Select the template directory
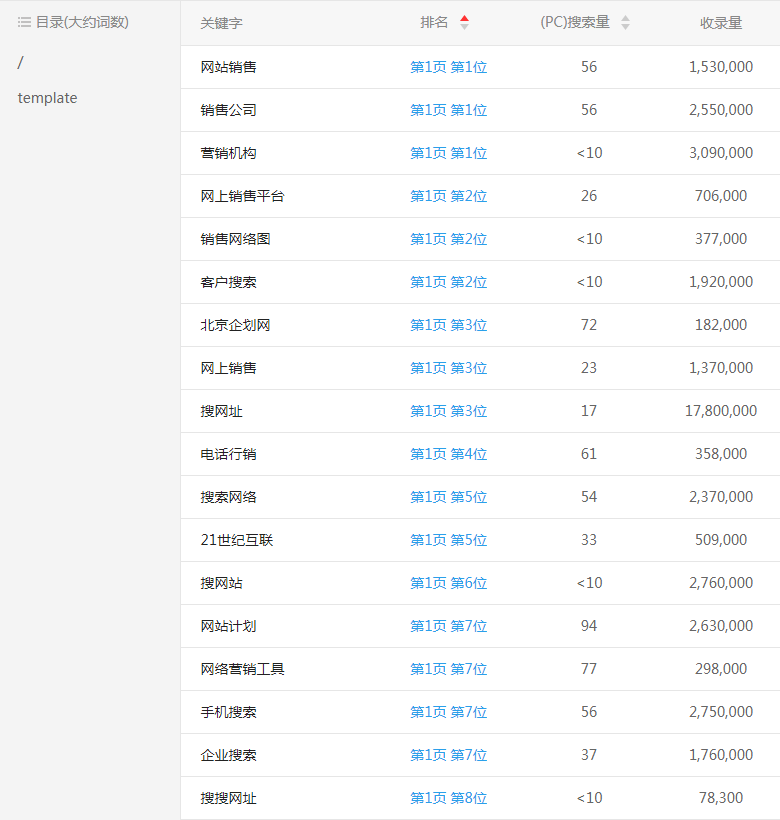780x820 pixels. click(x=47, y=98)
